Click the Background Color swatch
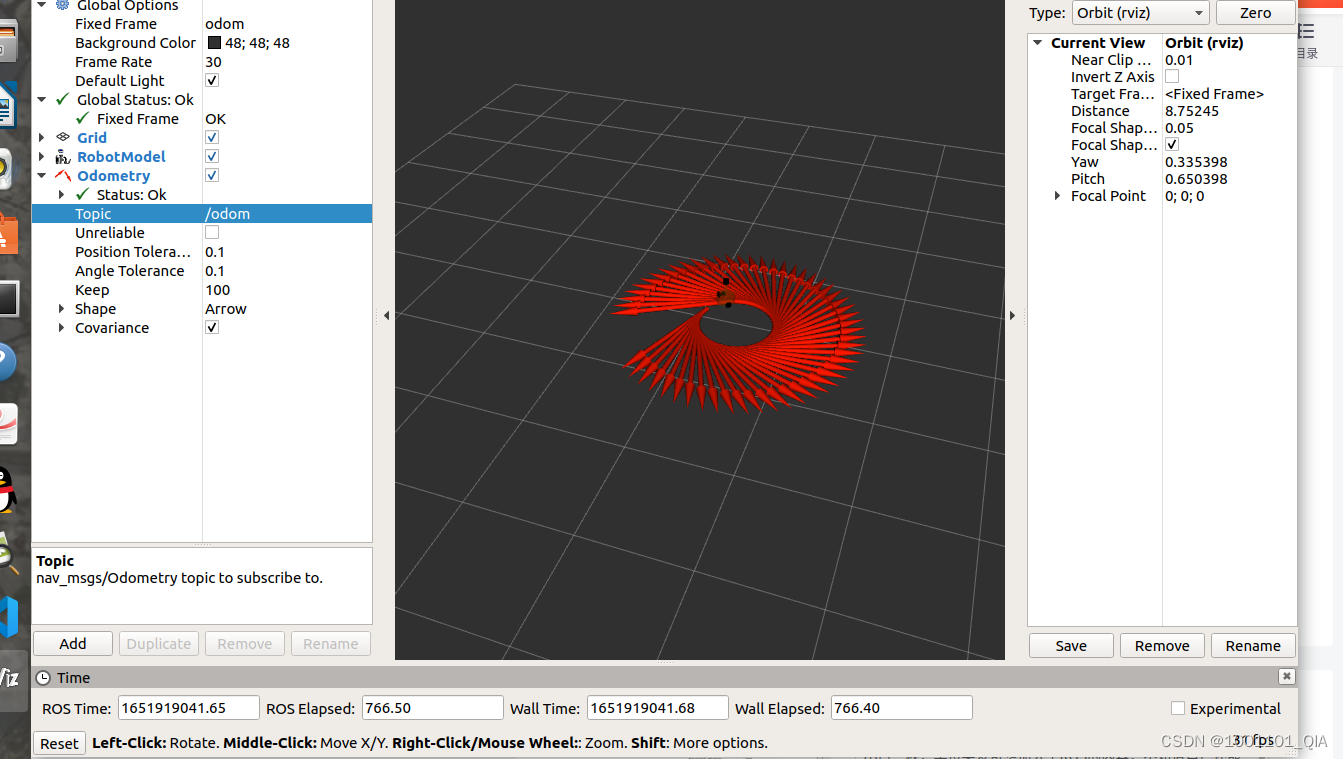 [x=214, y=43]
